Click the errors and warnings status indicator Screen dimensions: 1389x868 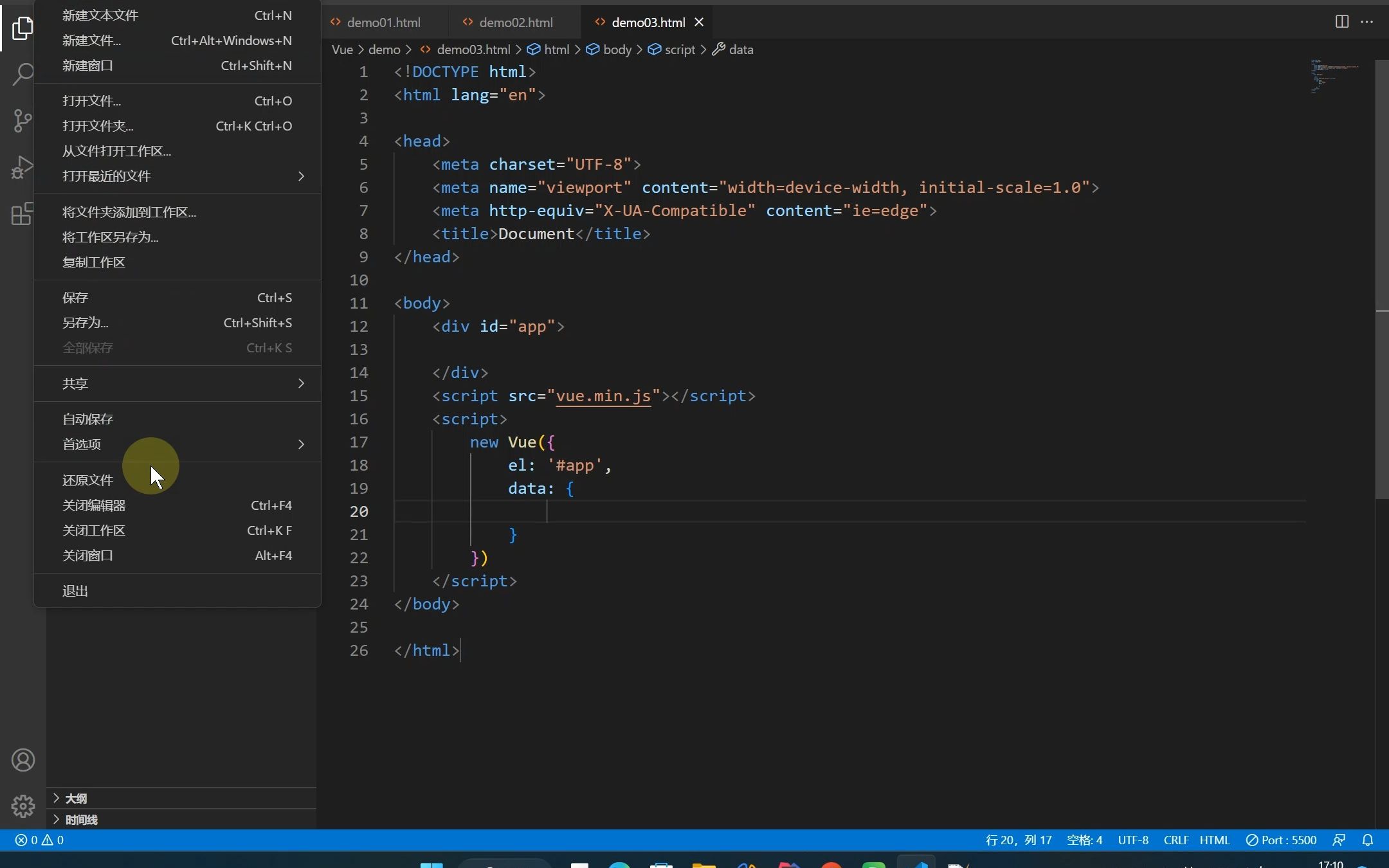tap(40, 840)
